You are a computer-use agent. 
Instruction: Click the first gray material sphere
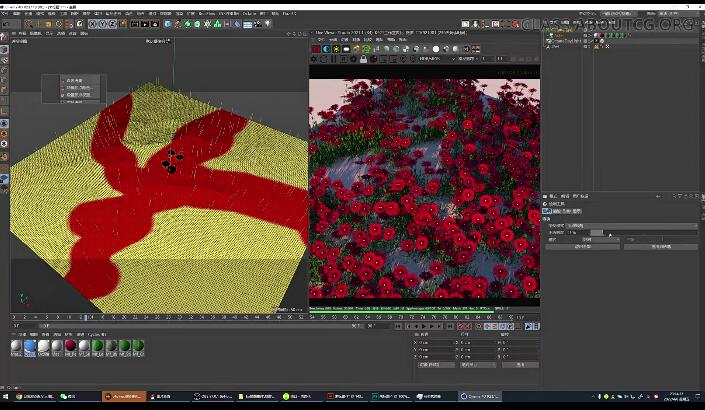(16, 346)
